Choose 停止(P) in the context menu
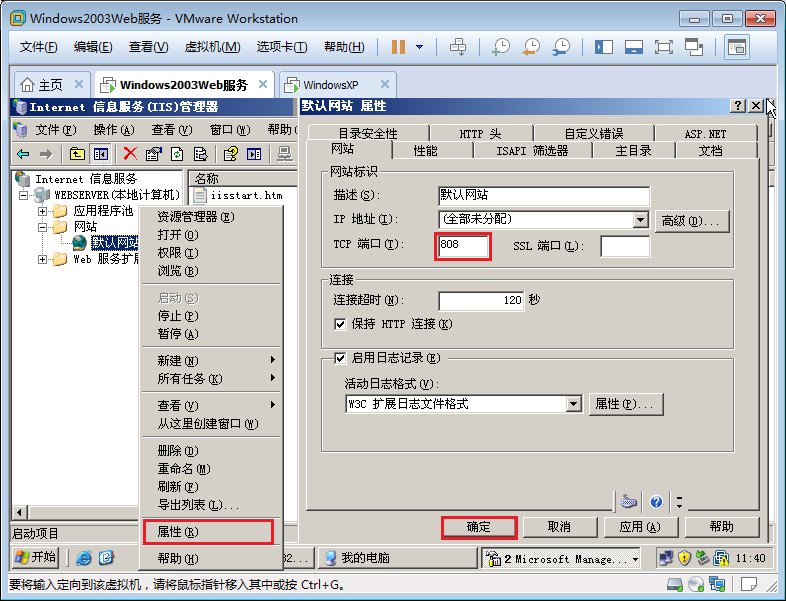 [211, 316]
